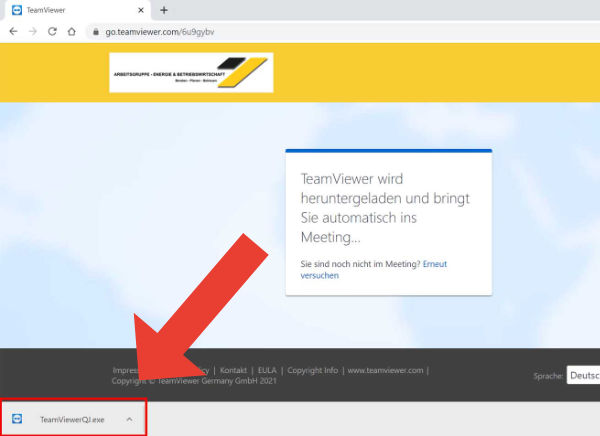View site info via the padlock icon
The width and height of the screenshot is (600, 436).
96,32
